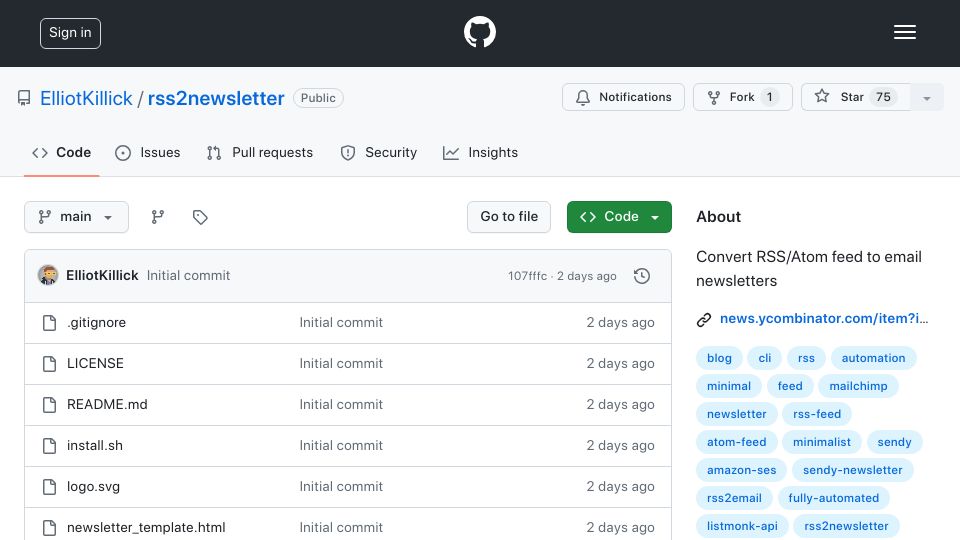Click the Sign in button
The height and width of the screenshot is (540, 960).
coord(70,33)
